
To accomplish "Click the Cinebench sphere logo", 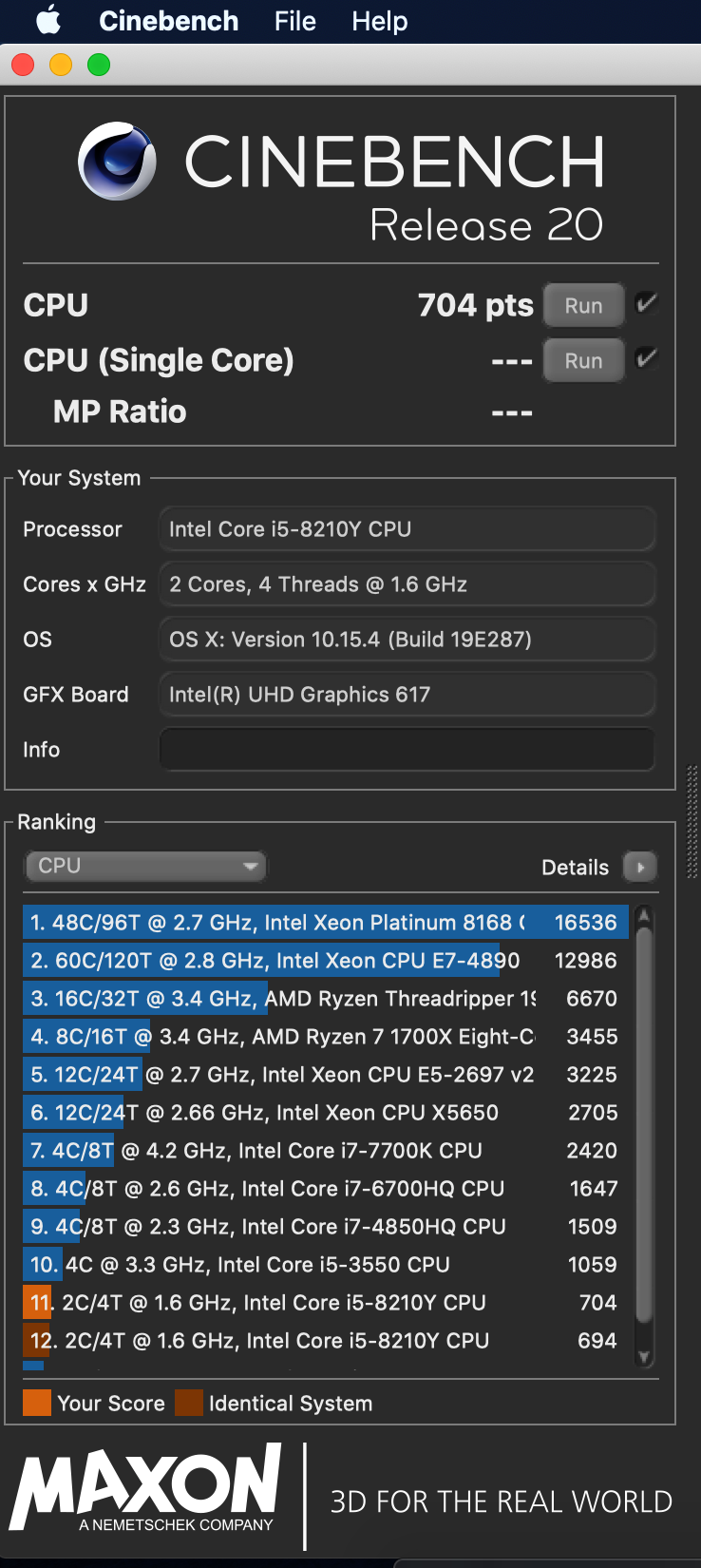I will [118, 161].
